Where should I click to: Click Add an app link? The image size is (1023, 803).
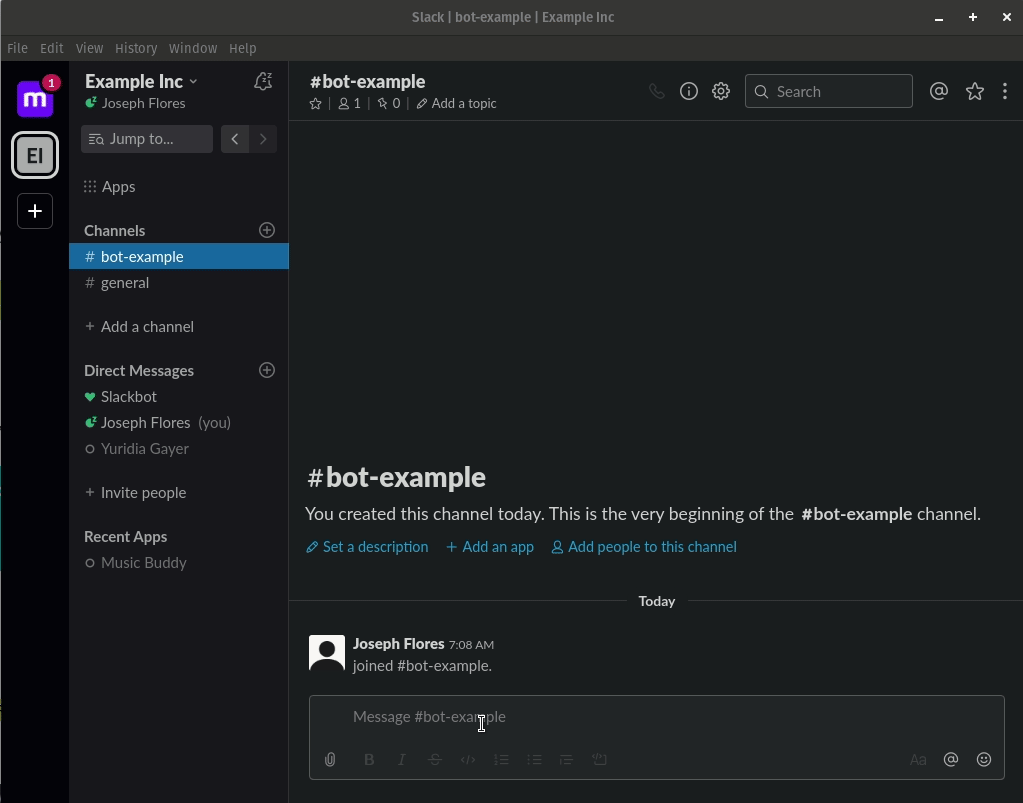click(490, 547)
